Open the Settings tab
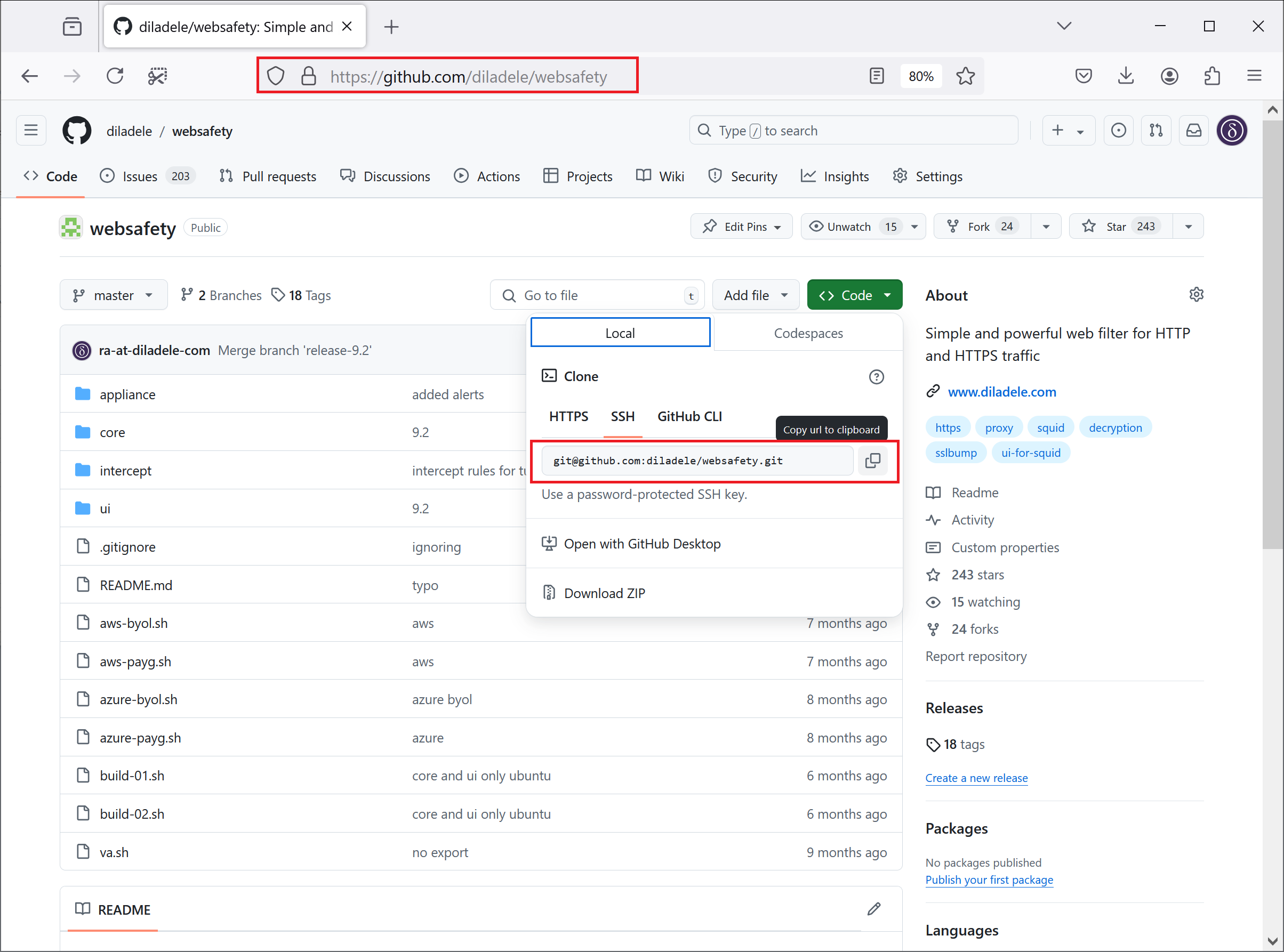Viewport: 1284px width, 952px height. [927, 176]
